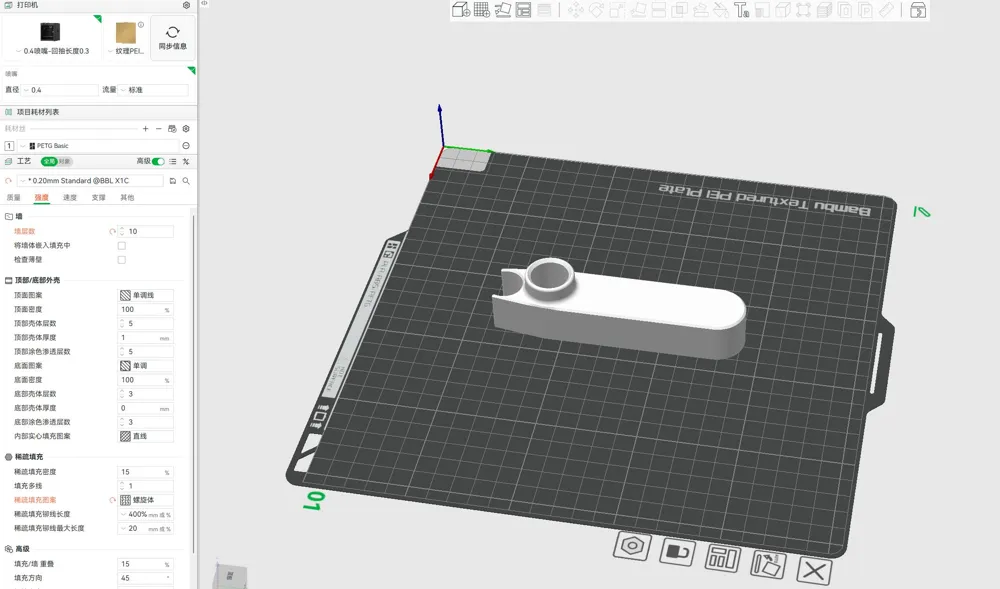Reset 稀疏填充图案 with its undo arrow

point(112,500)
